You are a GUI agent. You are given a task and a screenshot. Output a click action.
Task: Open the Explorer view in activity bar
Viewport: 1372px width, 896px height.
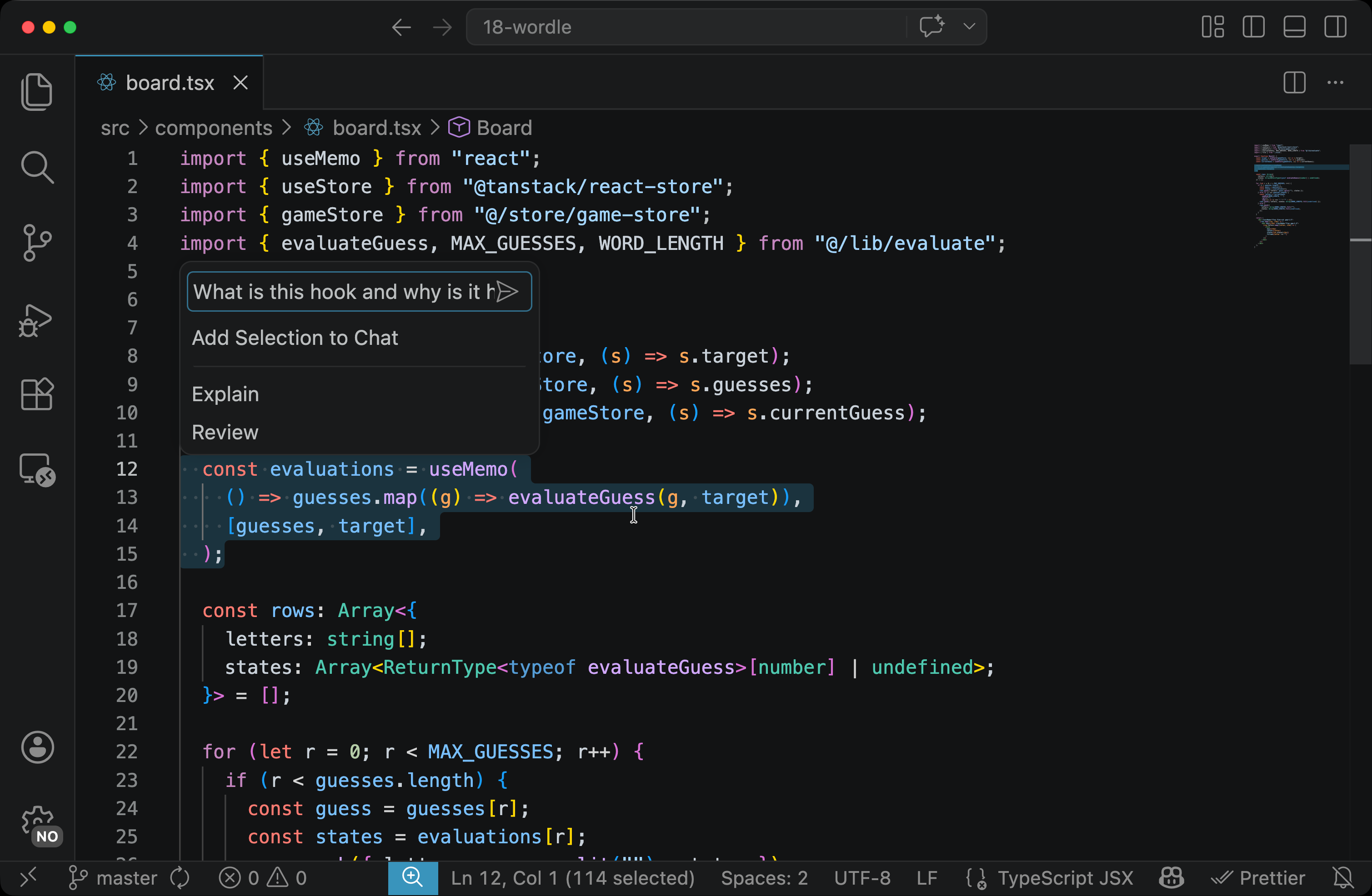pos(37,91)
